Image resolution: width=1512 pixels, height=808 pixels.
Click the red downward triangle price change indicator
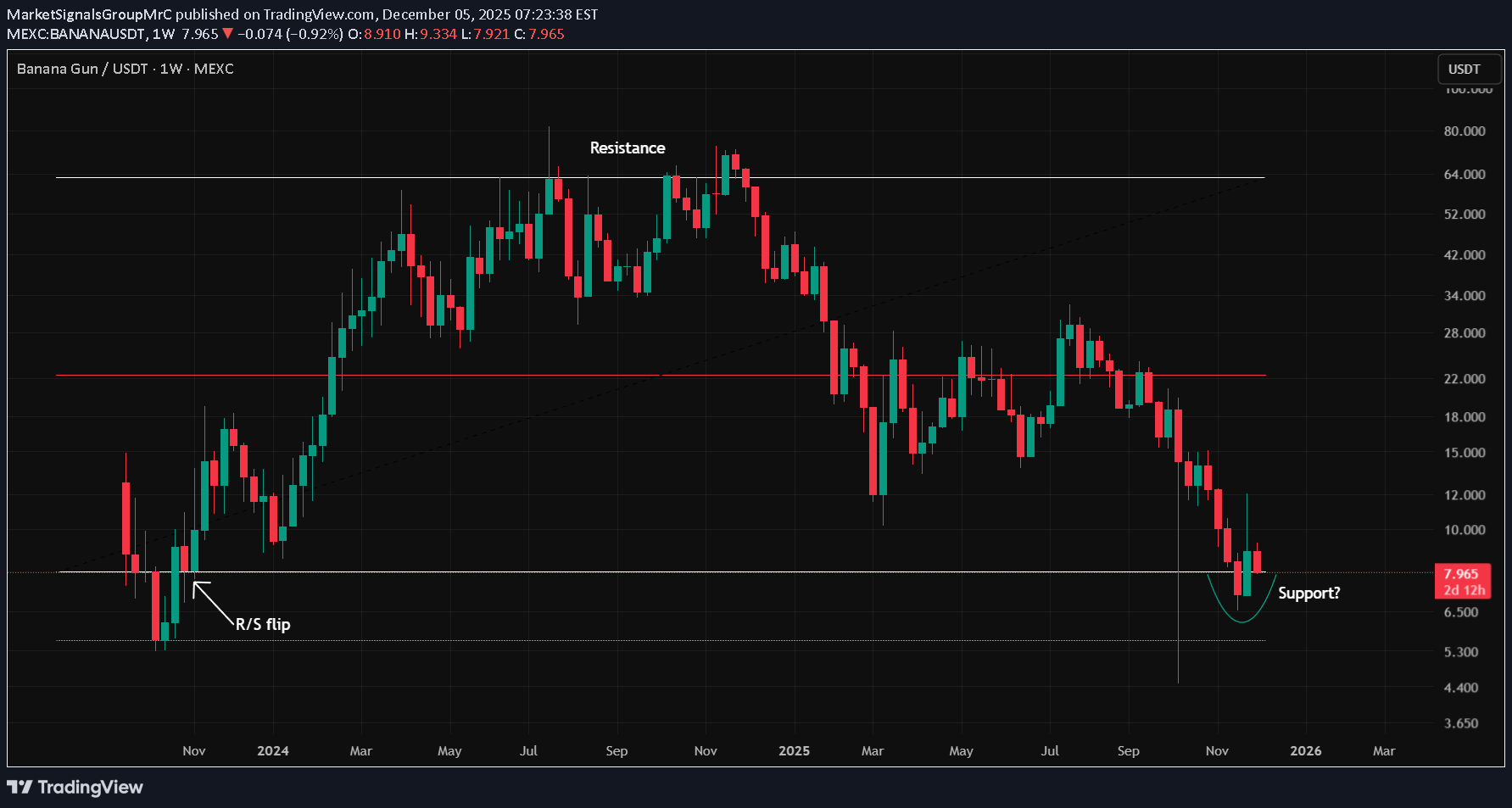pyautogui.click(x=226, y=35)
